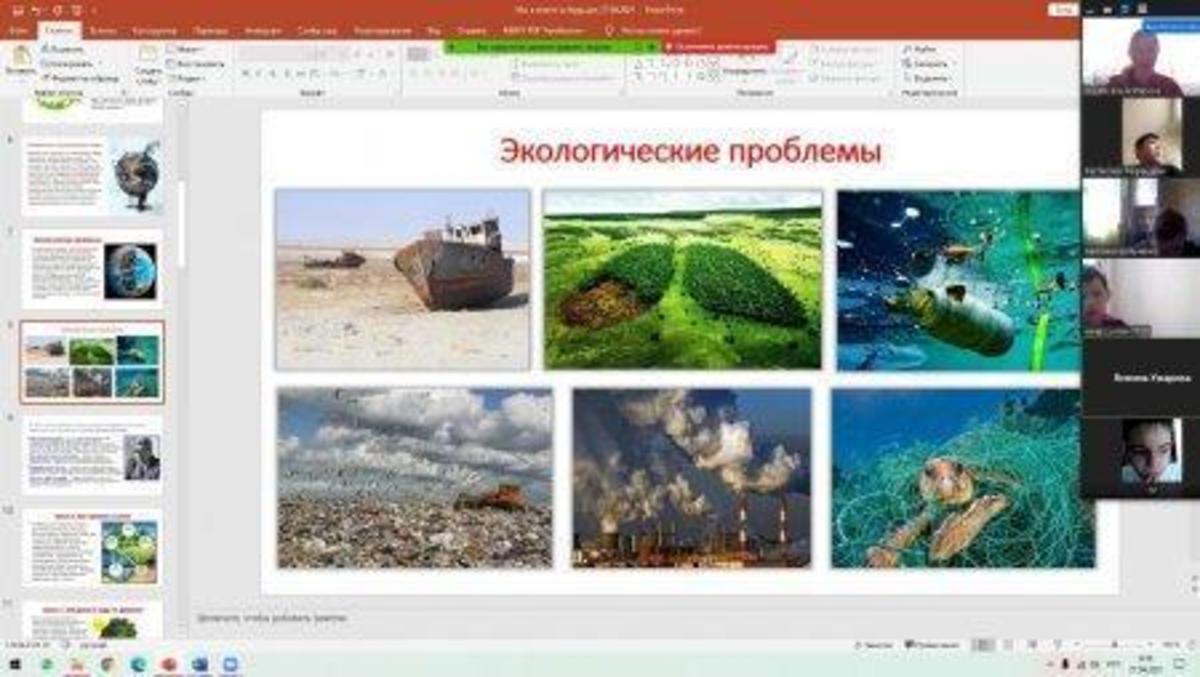1200x677 pixels.
Task: Toggle Normal view button in status bar
Action: (983, 645)
